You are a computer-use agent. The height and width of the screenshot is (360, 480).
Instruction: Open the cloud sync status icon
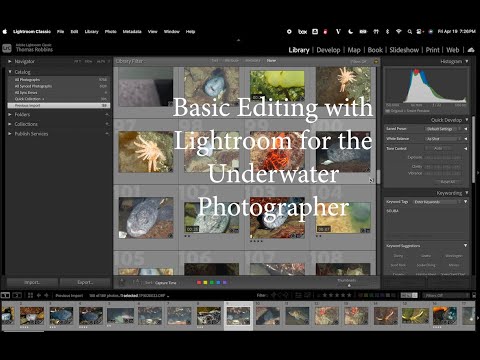[471, 50]
